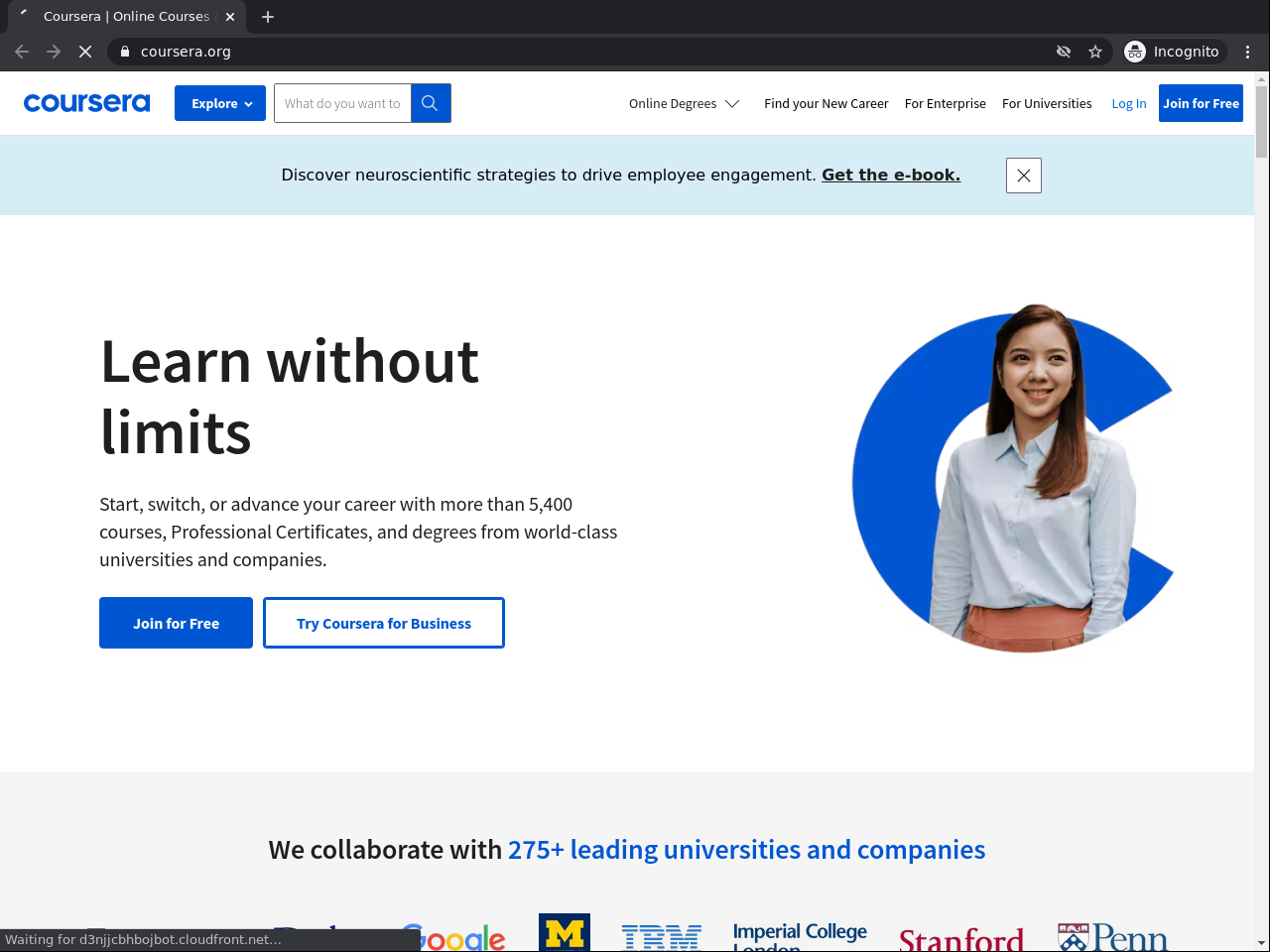Open Chrome's three-dot menu
The height and width of the screenshot is (952, 1270).
tap(1248, 52)
